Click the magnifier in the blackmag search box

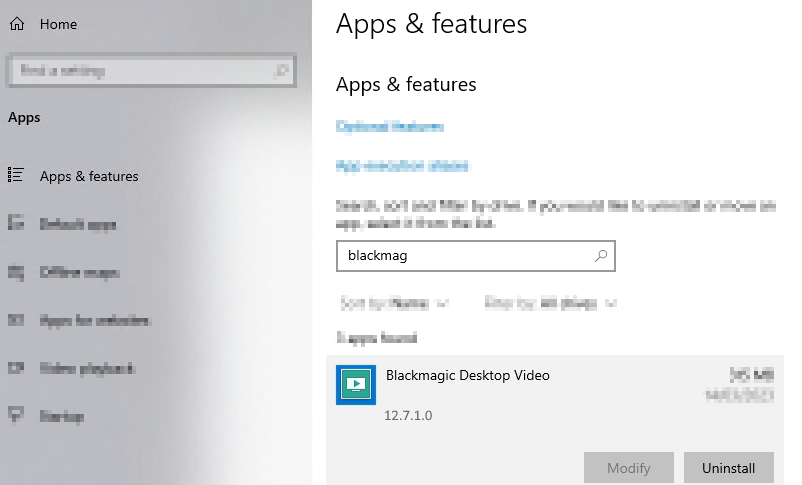pos(601,256)
